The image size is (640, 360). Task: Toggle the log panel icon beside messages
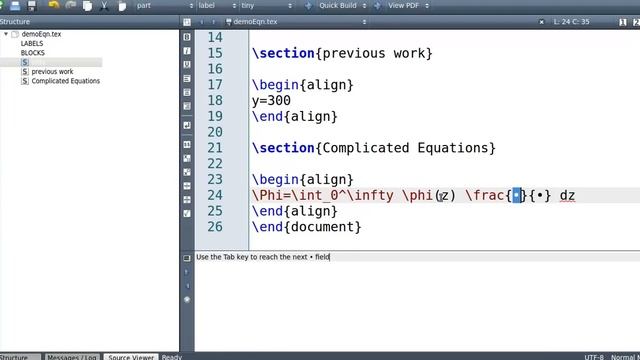click(x=187, y=258)
